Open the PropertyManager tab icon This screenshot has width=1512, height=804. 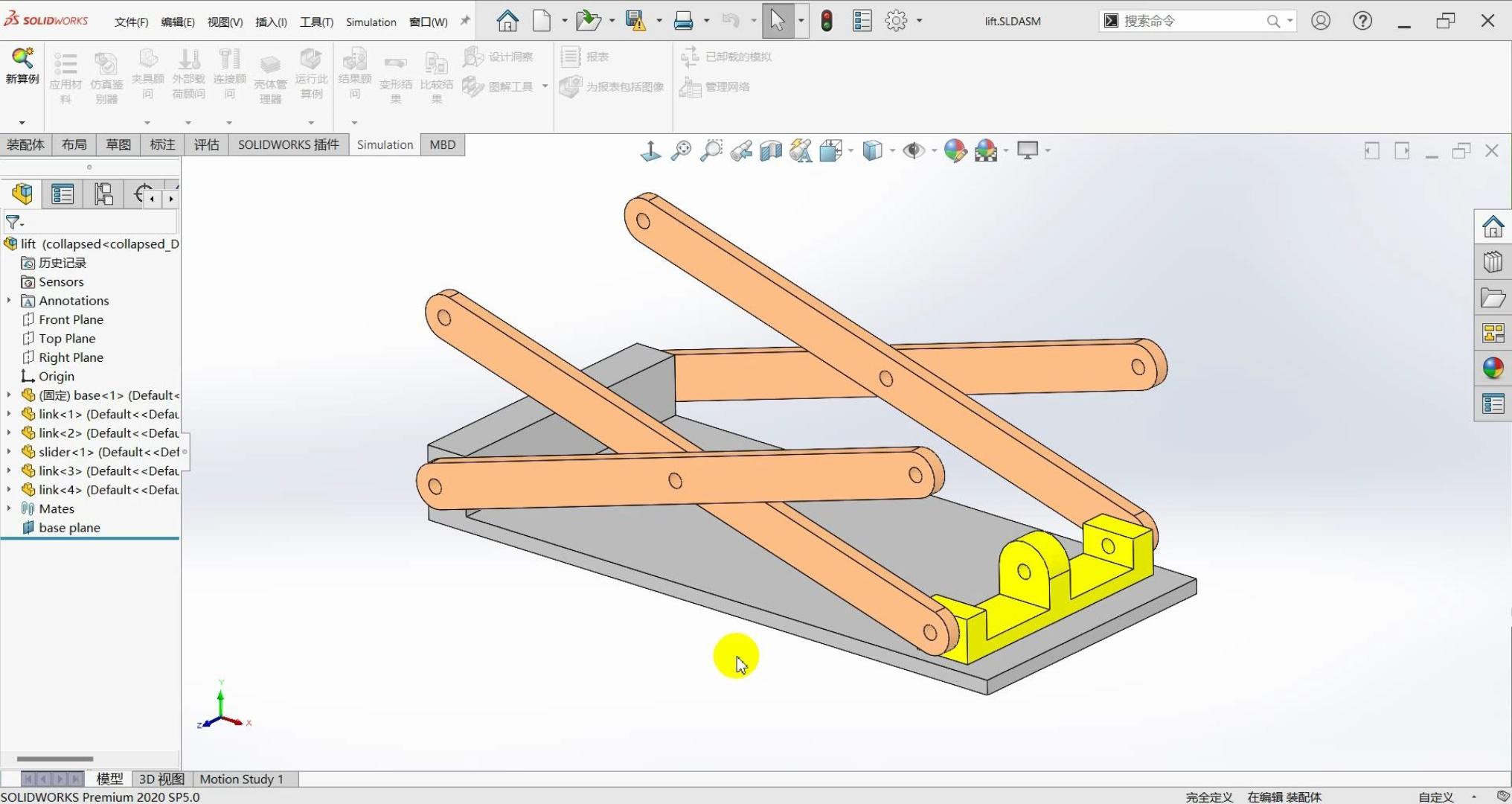63,194
